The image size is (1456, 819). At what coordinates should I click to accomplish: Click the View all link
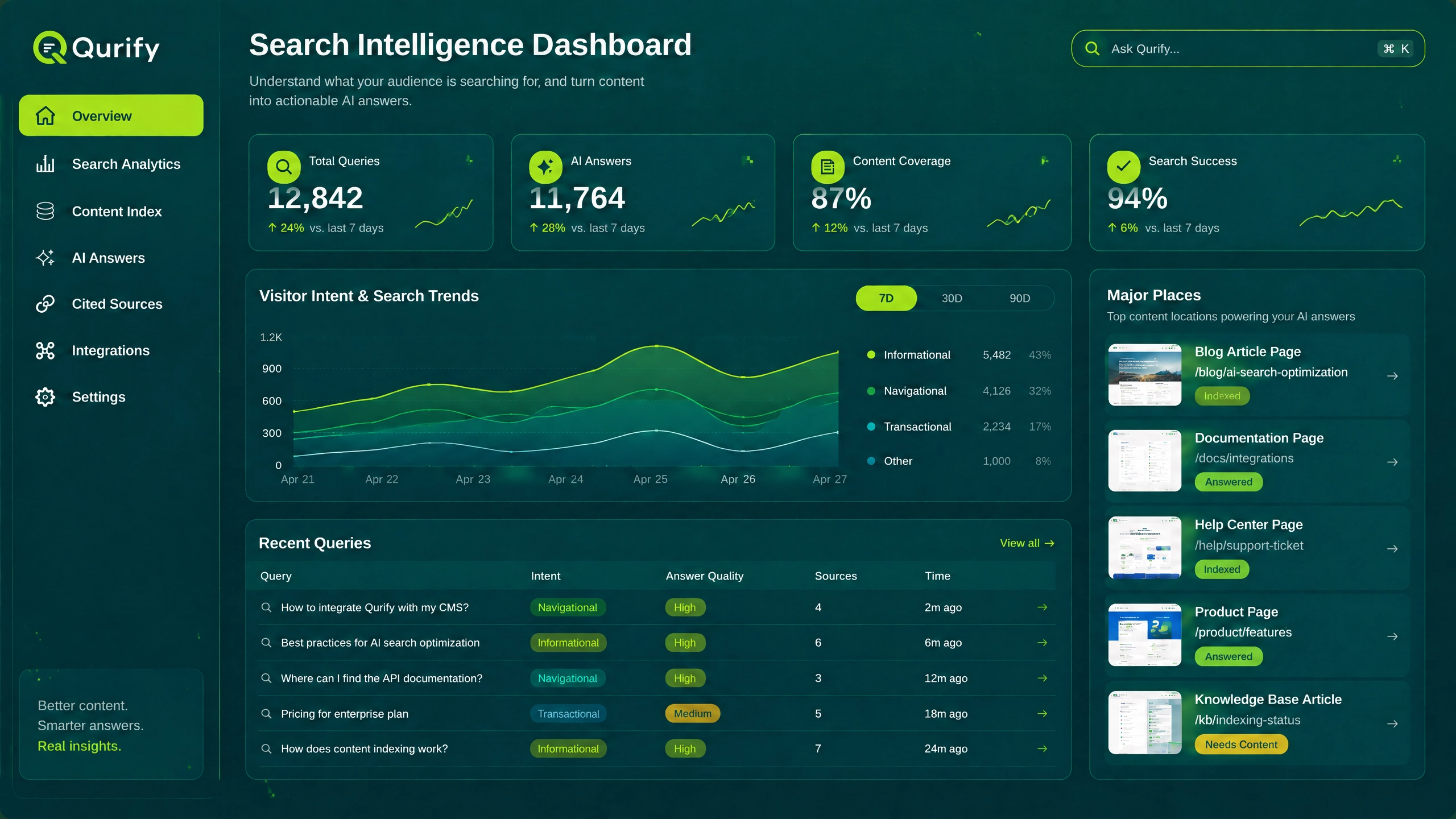coord(1027,543)
